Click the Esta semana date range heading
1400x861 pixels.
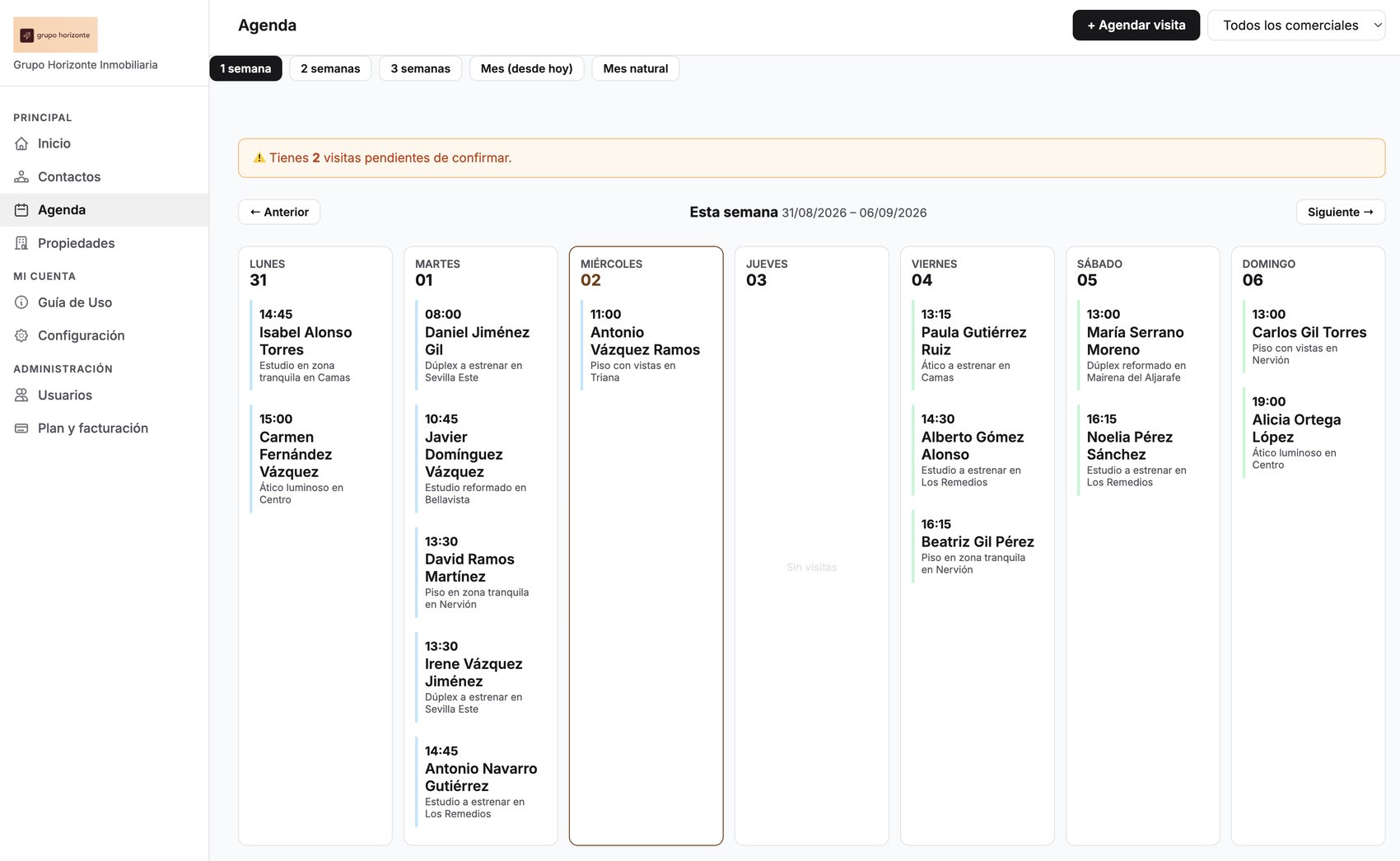tap(808, 212)
